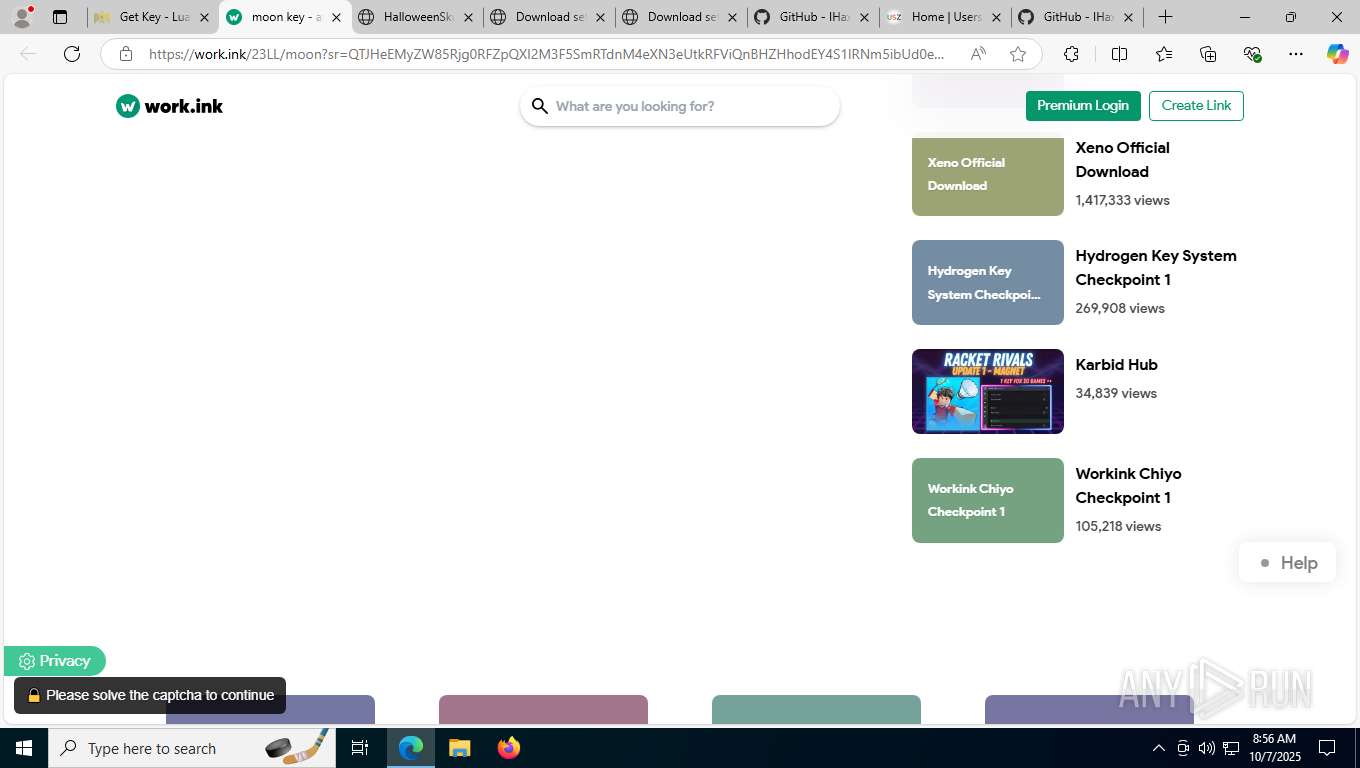Viewport: 1360px width, 768px height.
Task: Toggle split screen view
Action: point(1119,54)
